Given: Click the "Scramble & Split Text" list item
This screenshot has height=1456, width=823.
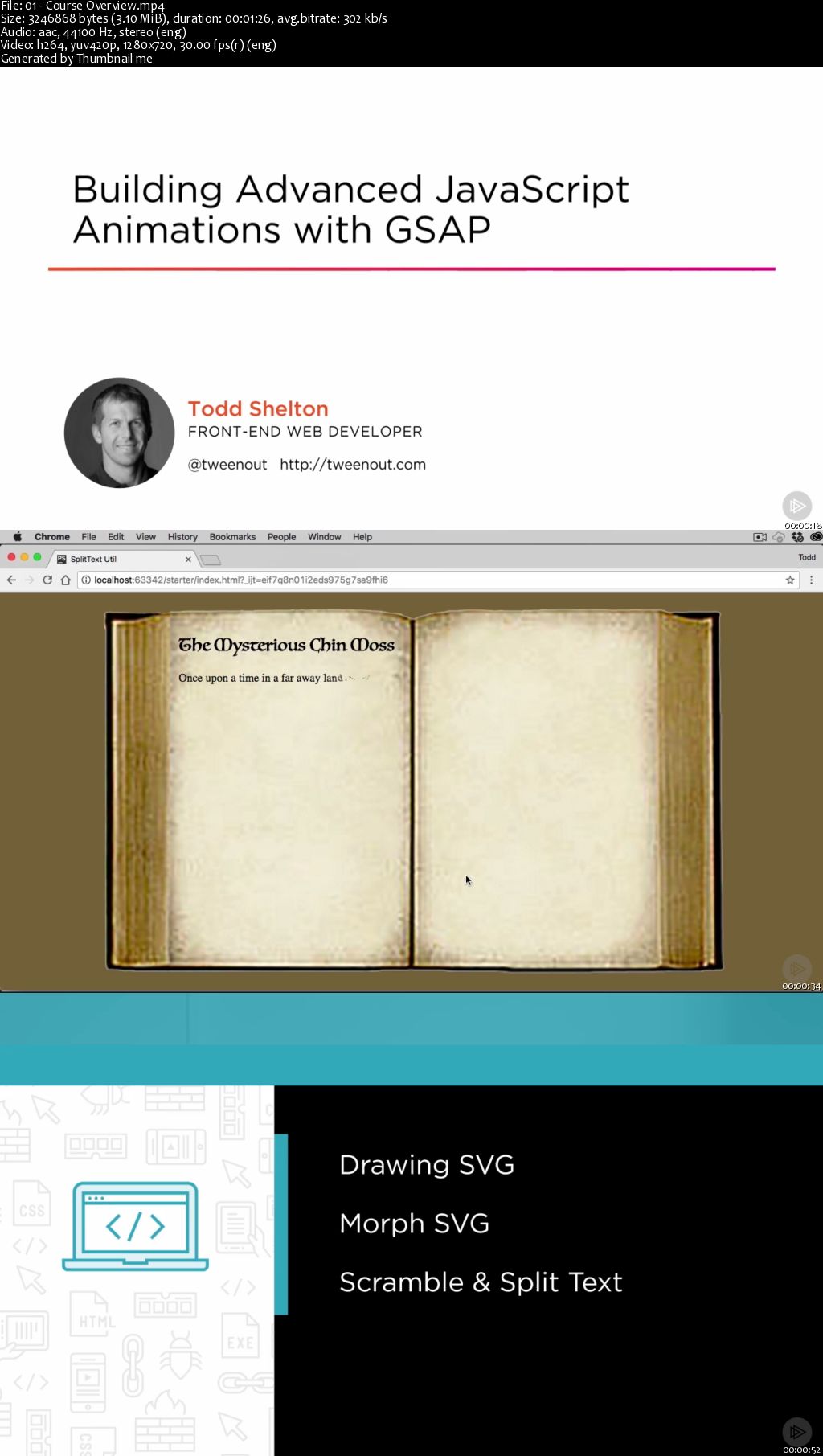Looking at the screenshot, I should click(x=481, y=1282).
